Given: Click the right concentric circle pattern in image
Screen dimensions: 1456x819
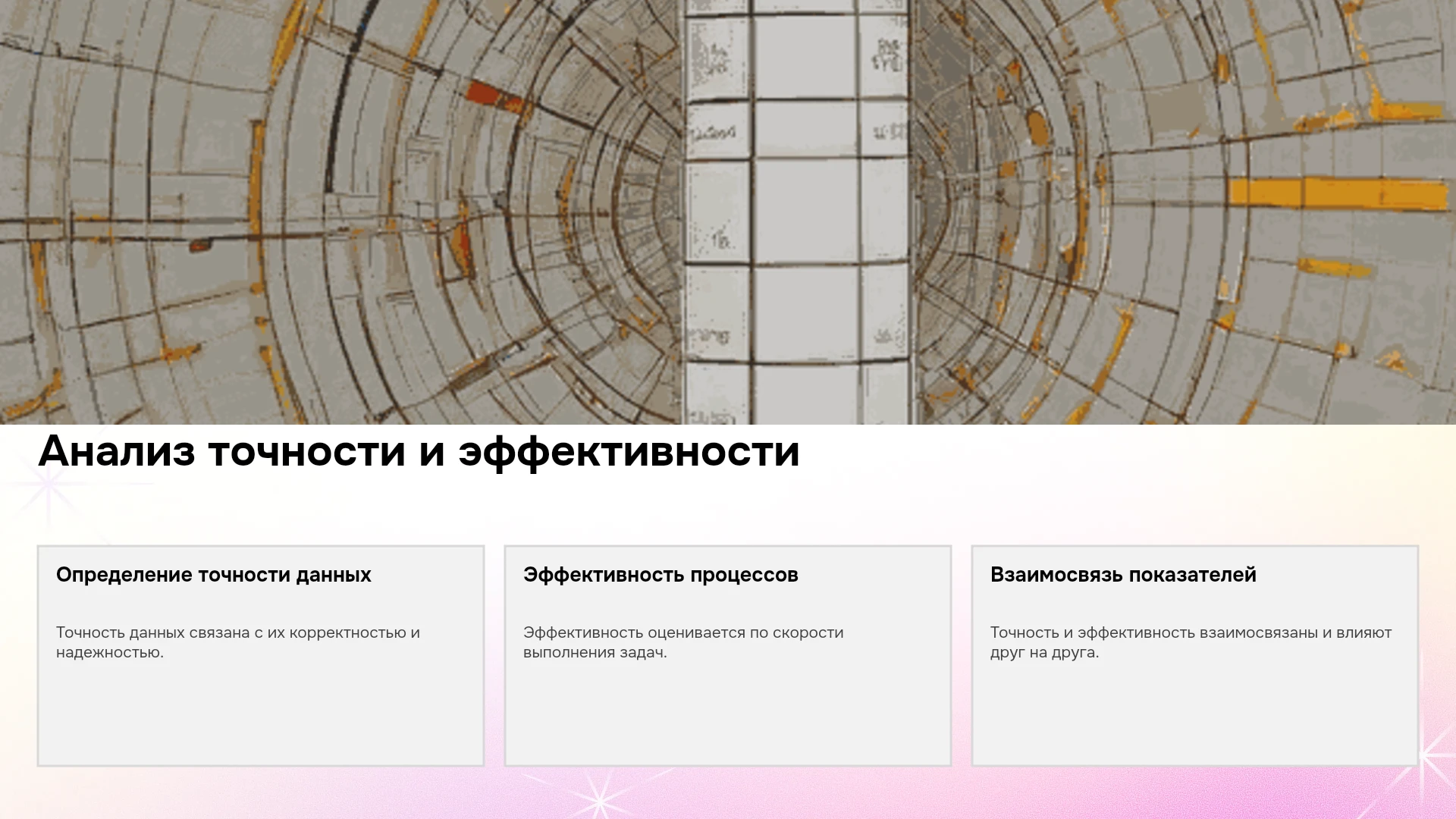Looking at the screenshot, I should [x=1183, y=212].
